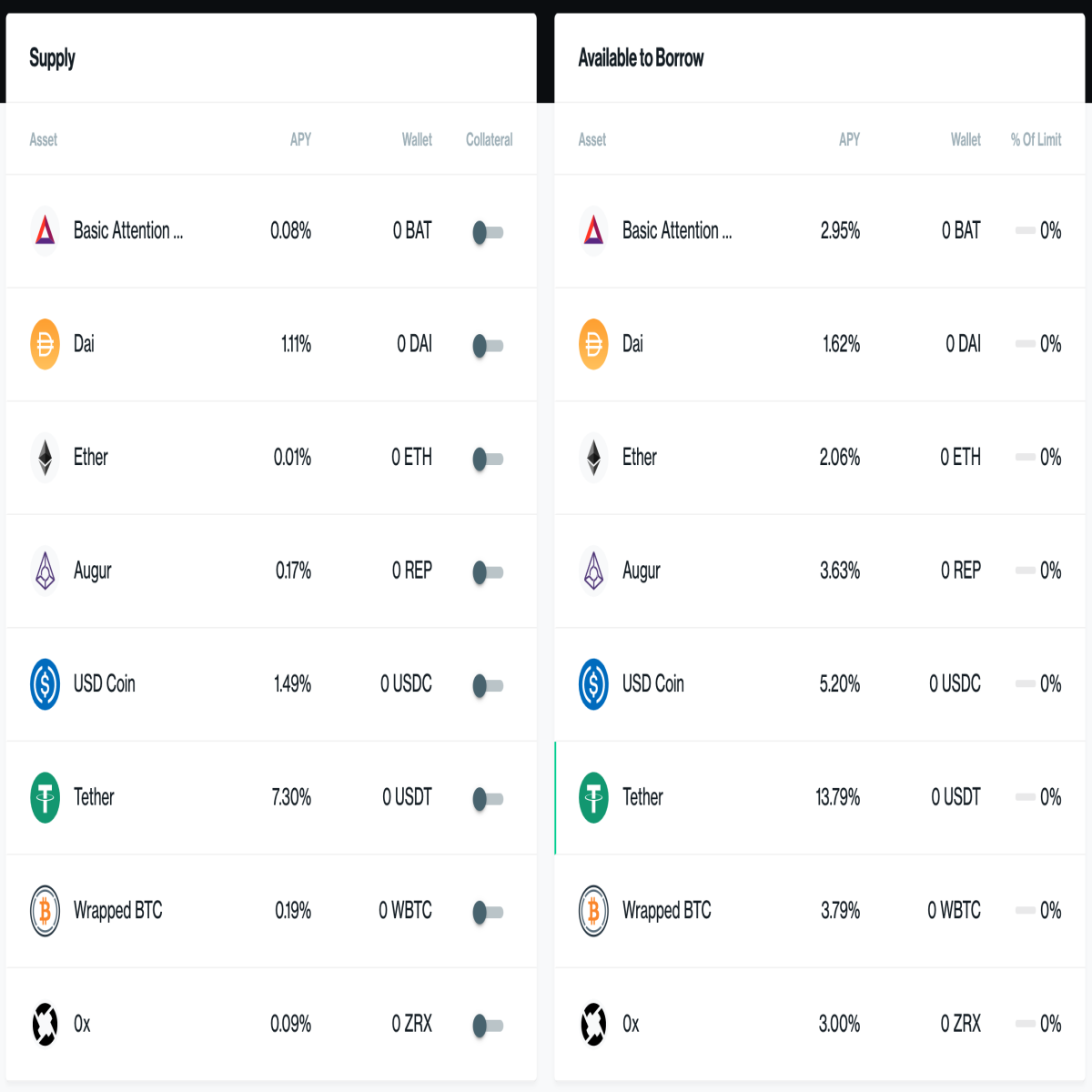Click the Collateral column header

pyautogui.click(x=489, y=139)
